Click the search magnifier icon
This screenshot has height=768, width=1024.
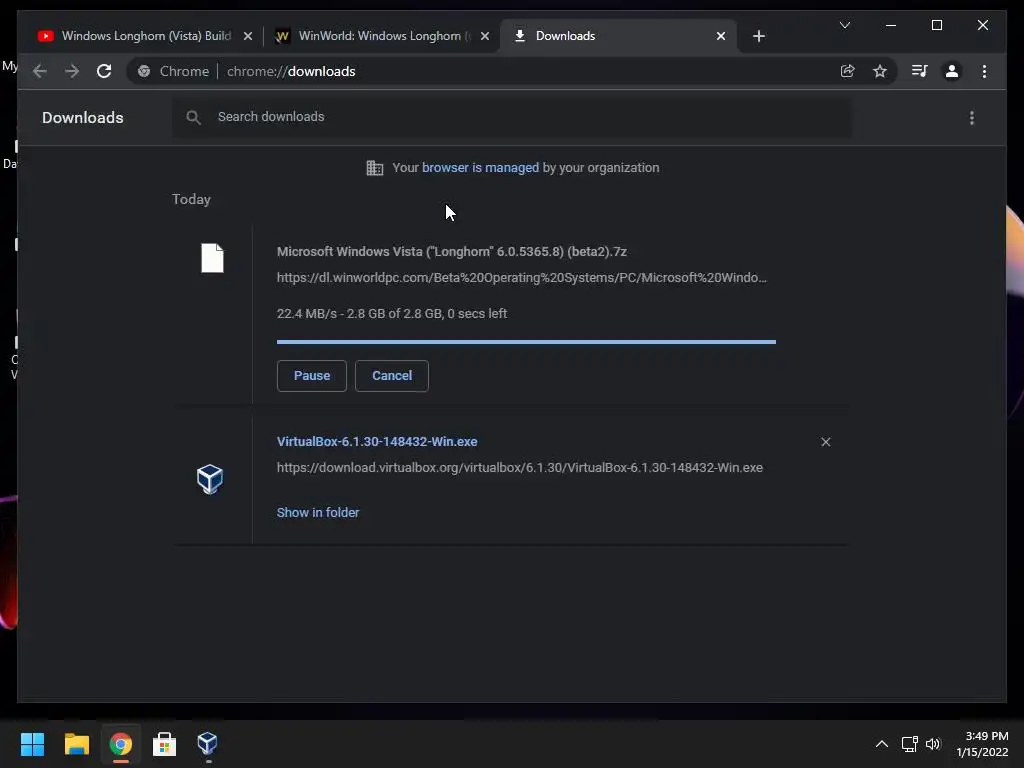(x=193, y=118)
